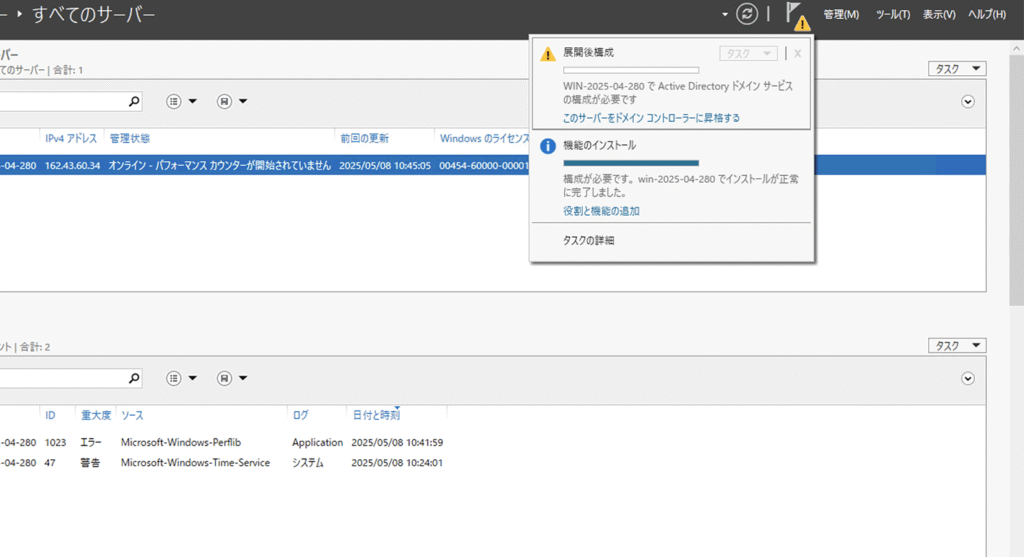The image size is (1024, 557).
Task: Sort by 管理状態 column header
Action: click(x=129, y=138)
